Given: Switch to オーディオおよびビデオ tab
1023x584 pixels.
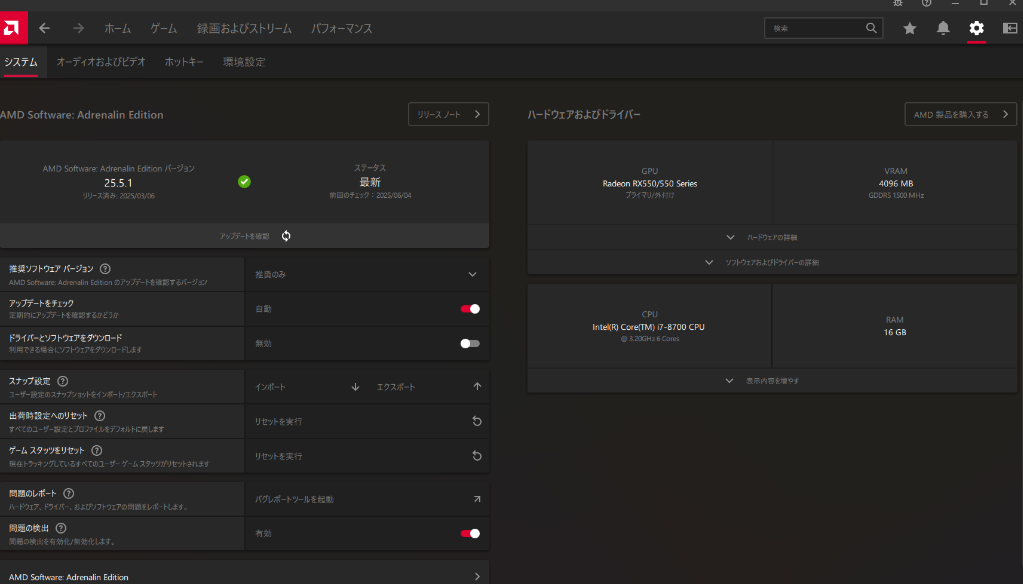Looking at the screenshot, I should (101, 62).
